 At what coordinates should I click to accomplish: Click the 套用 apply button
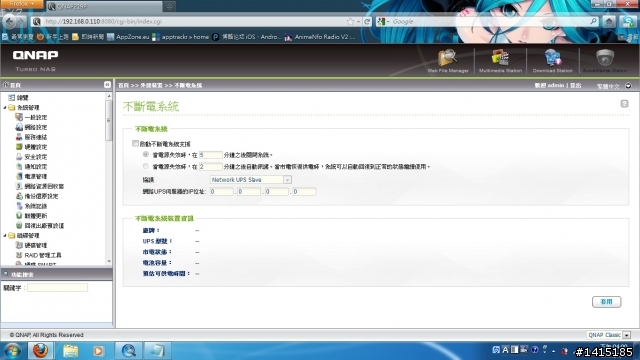[606, 302]
